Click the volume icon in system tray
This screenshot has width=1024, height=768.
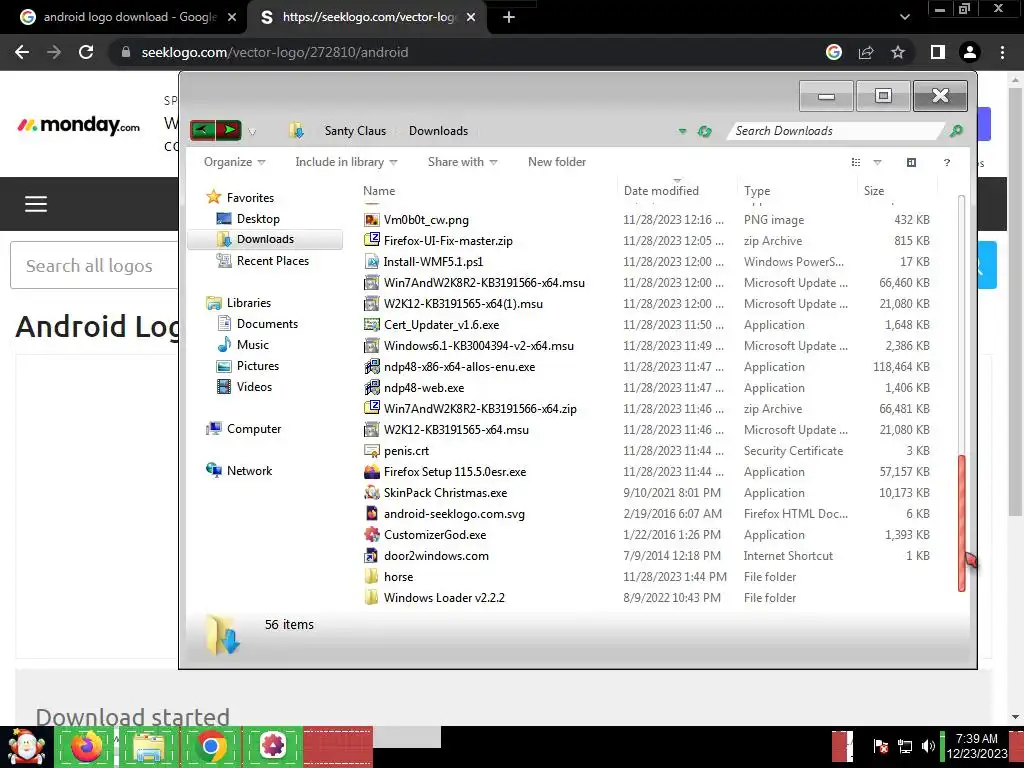pos(927,746)
